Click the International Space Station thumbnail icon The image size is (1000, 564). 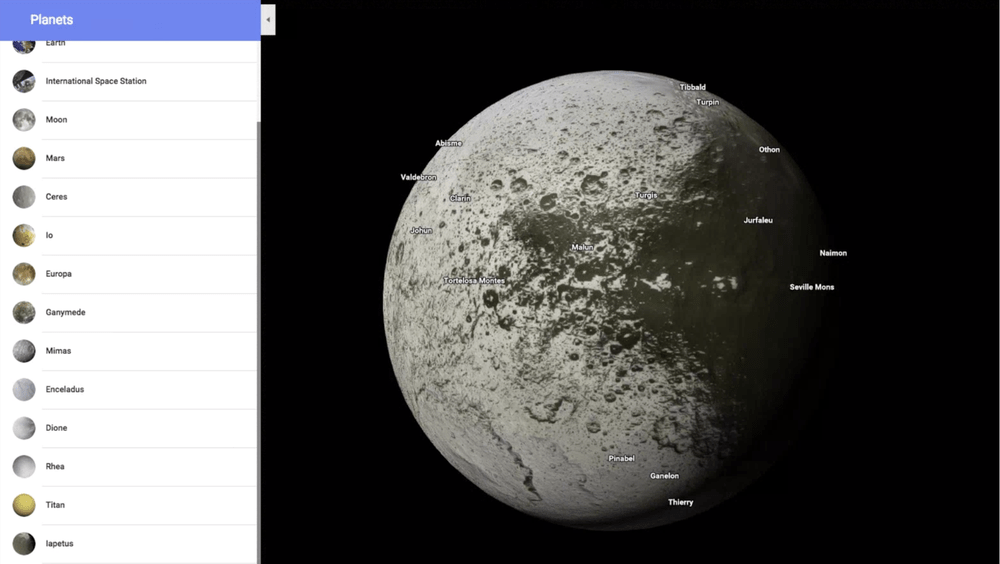click(24, 81)
